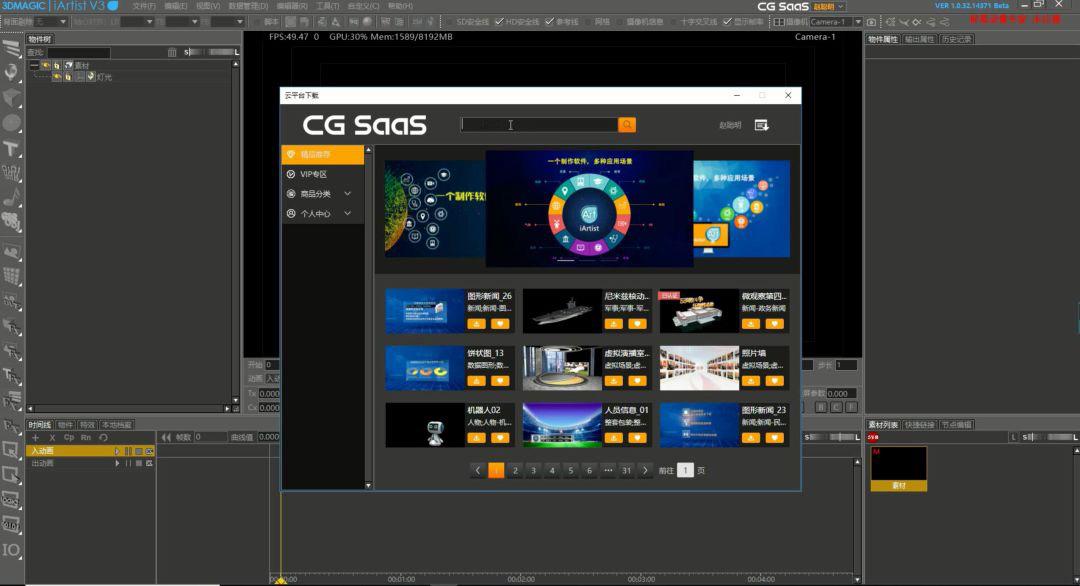This screenshot has width=1080, height=586.
Task: Toggle the HD安全线 checkbox
Action: click(x=499, y=22)
